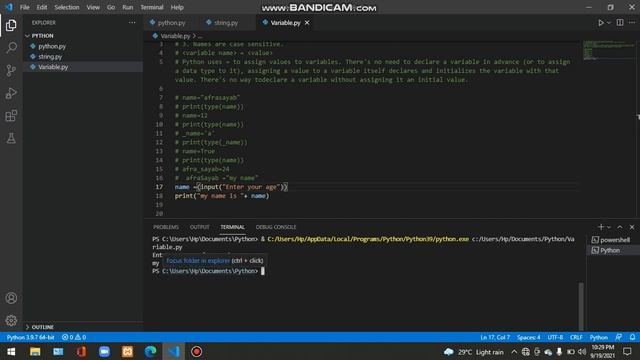Switch to the PROBLEMS panel tab

pos(166,227)
